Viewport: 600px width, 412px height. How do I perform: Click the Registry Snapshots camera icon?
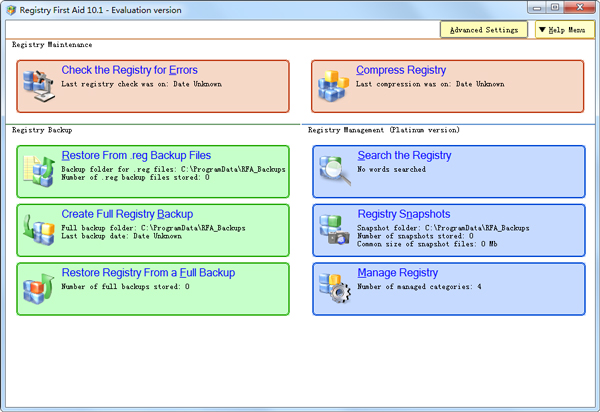tap(335, 230)
